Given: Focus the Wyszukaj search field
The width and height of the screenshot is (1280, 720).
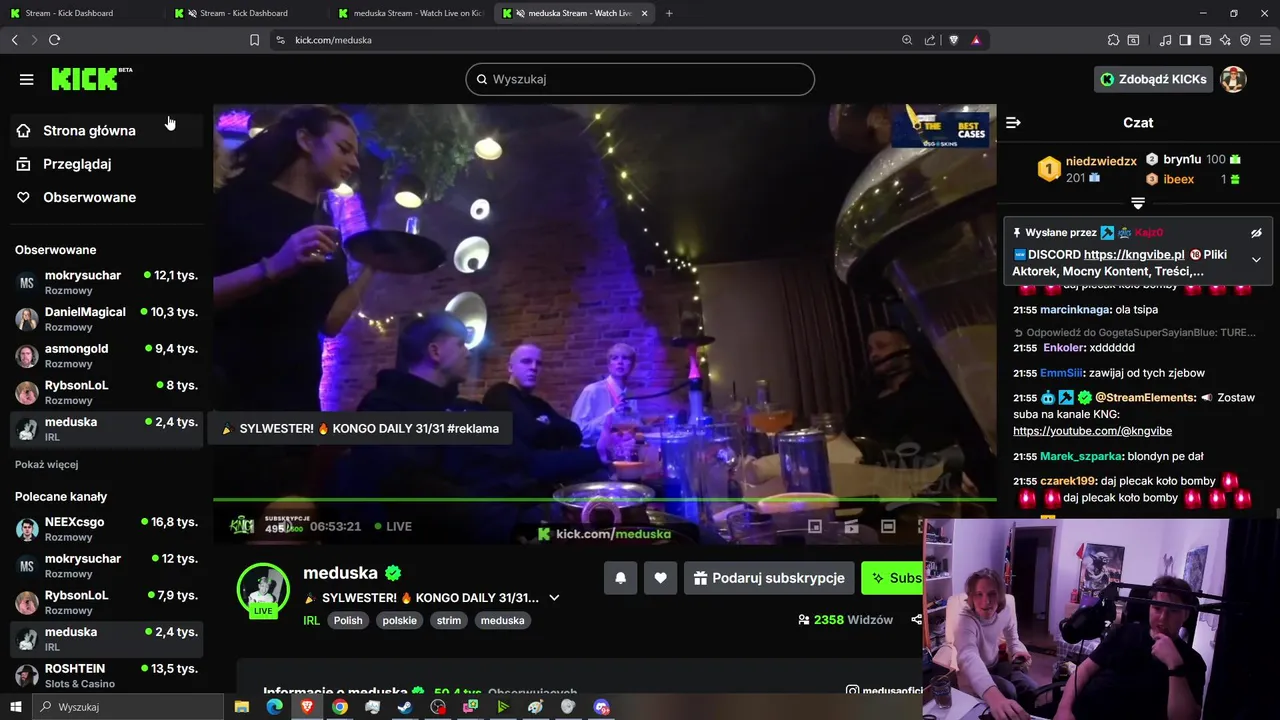Looking at the screenshot, I should pos(640,79).
